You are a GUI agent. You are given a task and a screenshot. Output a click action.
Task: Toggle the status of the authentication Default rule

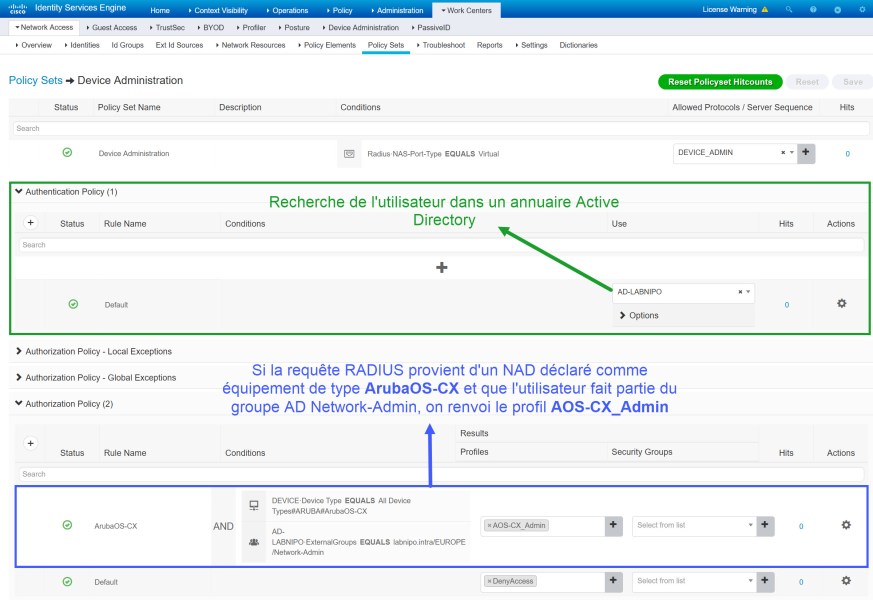tap(73, 304)
